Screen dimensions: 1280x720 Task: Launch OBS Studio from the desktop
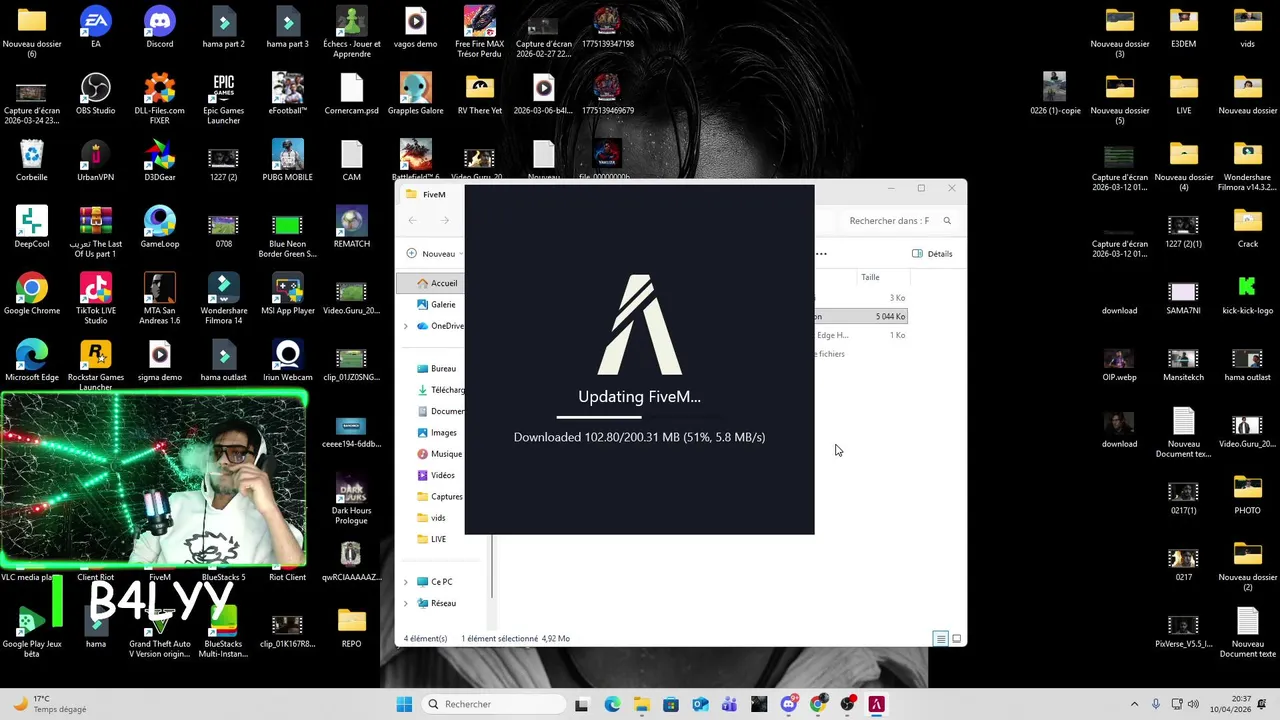pyautogui.click(x=96, y=94)
